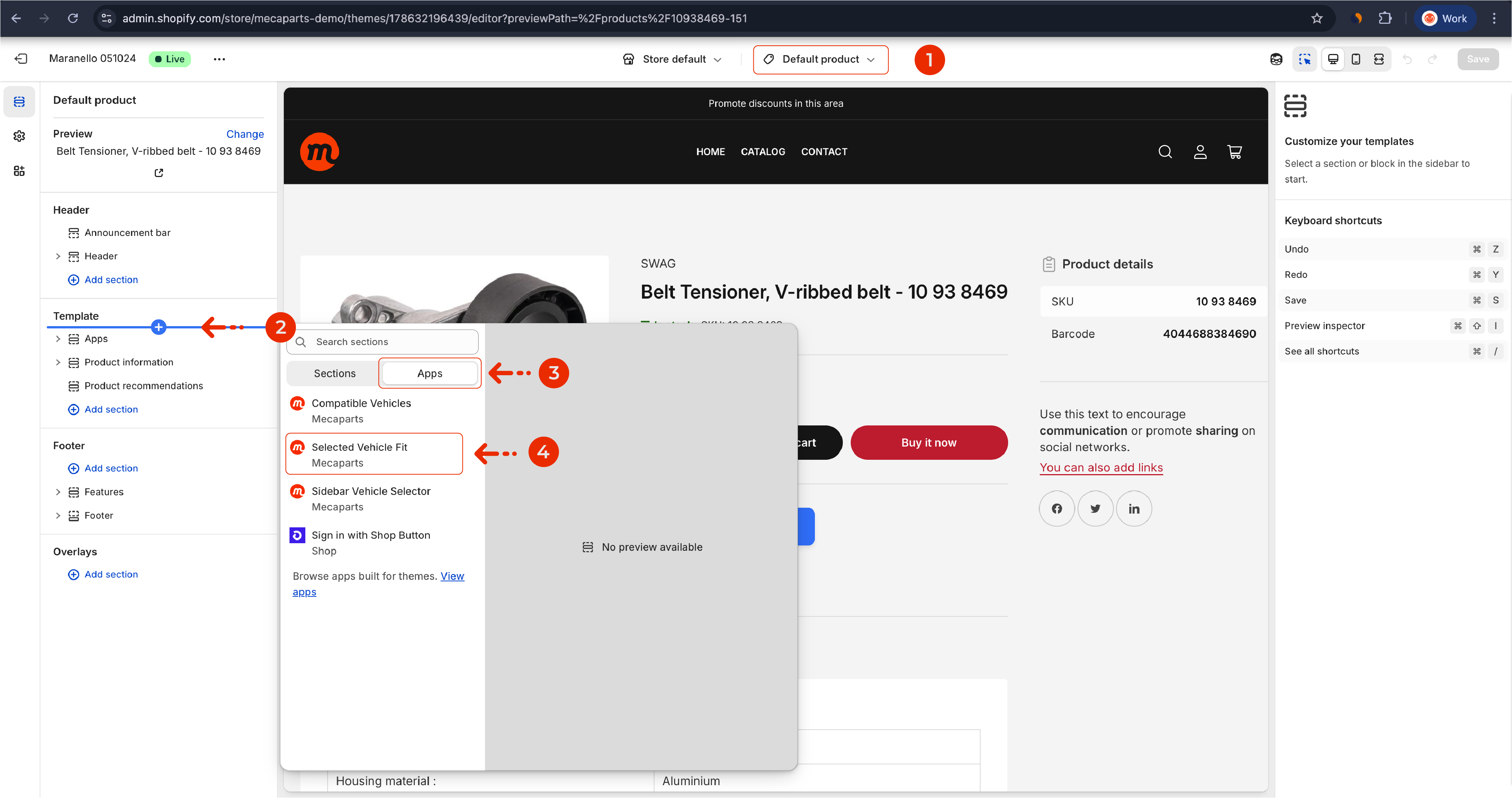Select the Sections layout icon in left rail
Screen dimensions: 1512x798
(x=19, y=102)
